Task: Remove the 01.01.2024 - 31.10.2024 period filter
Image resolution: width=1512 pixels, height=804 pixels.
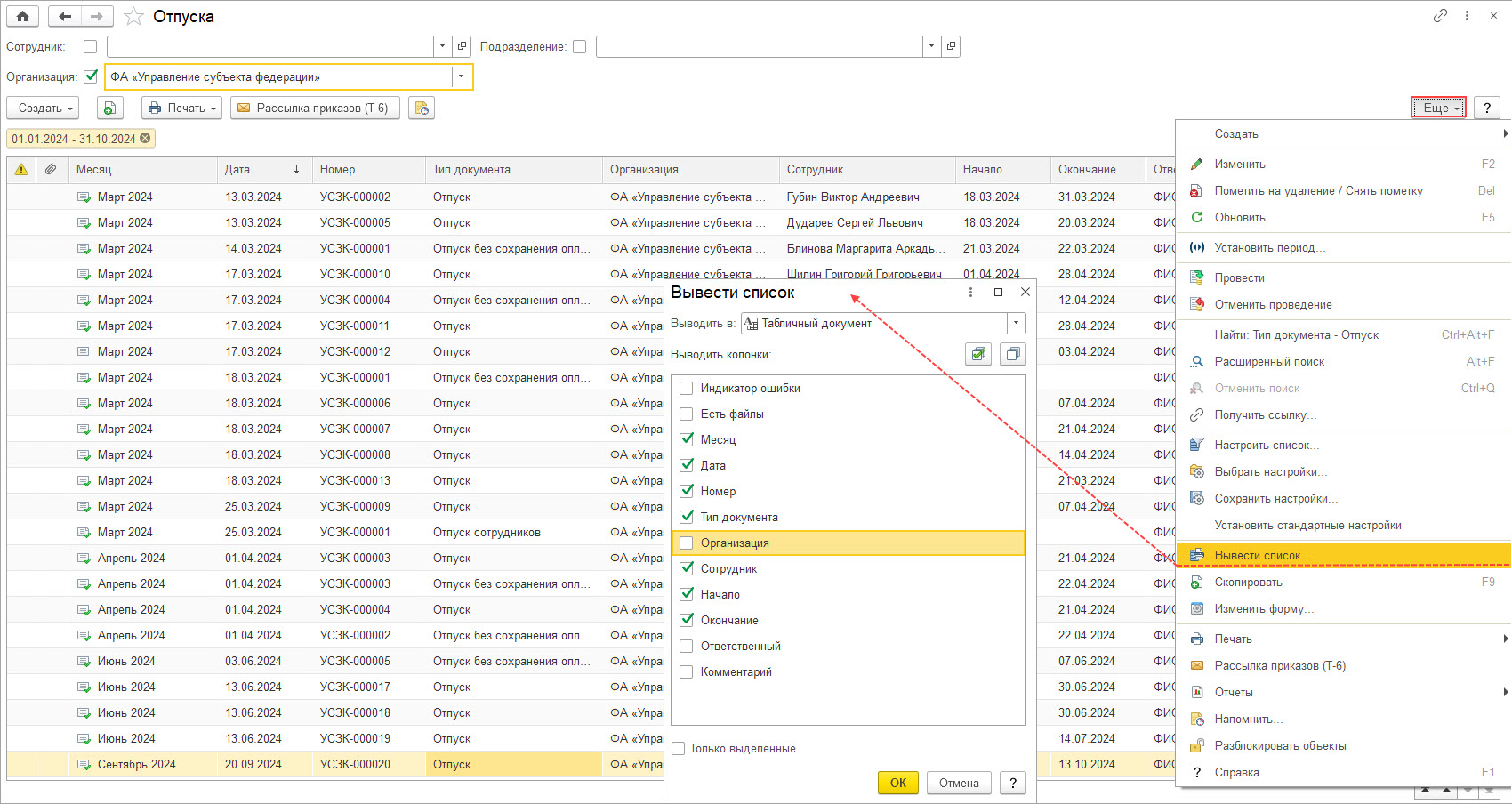Action: coord(145,139)
